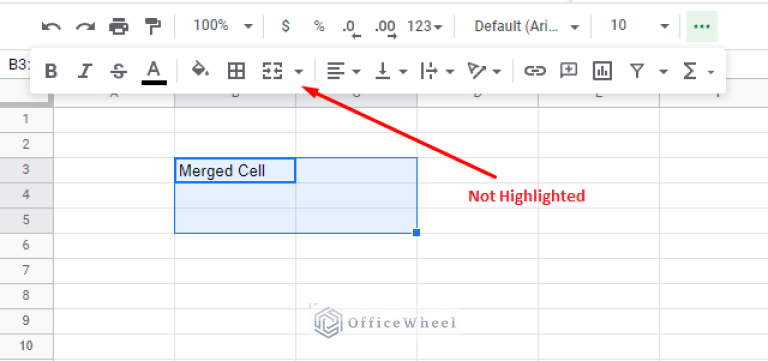
Task: Format as currency with dollar icon
Action: click(286, 25)
